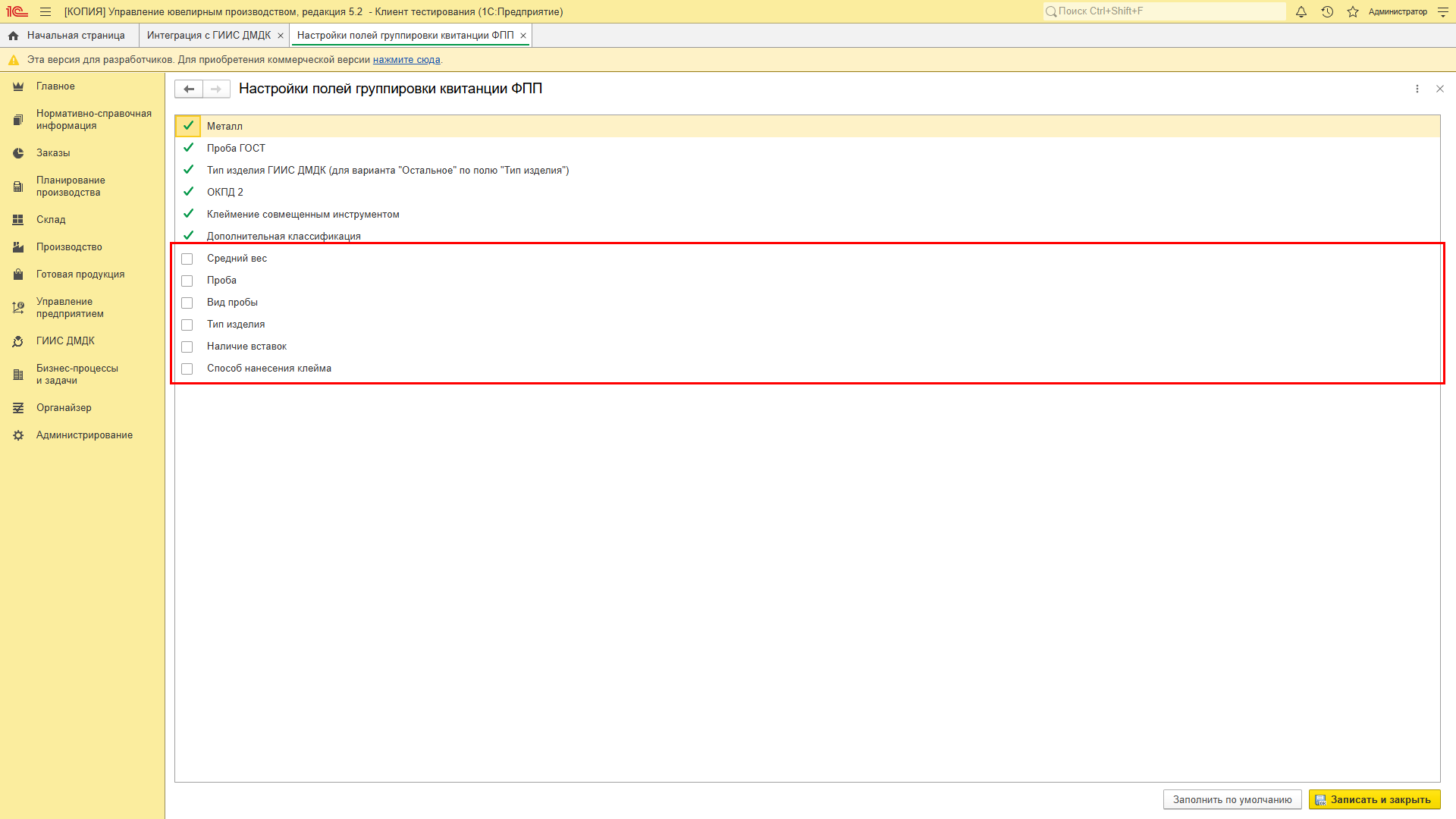This screenshot has width=1456, height=819.
Task: Click the home icon on Начальная страница tab
Action: [13, 36]
